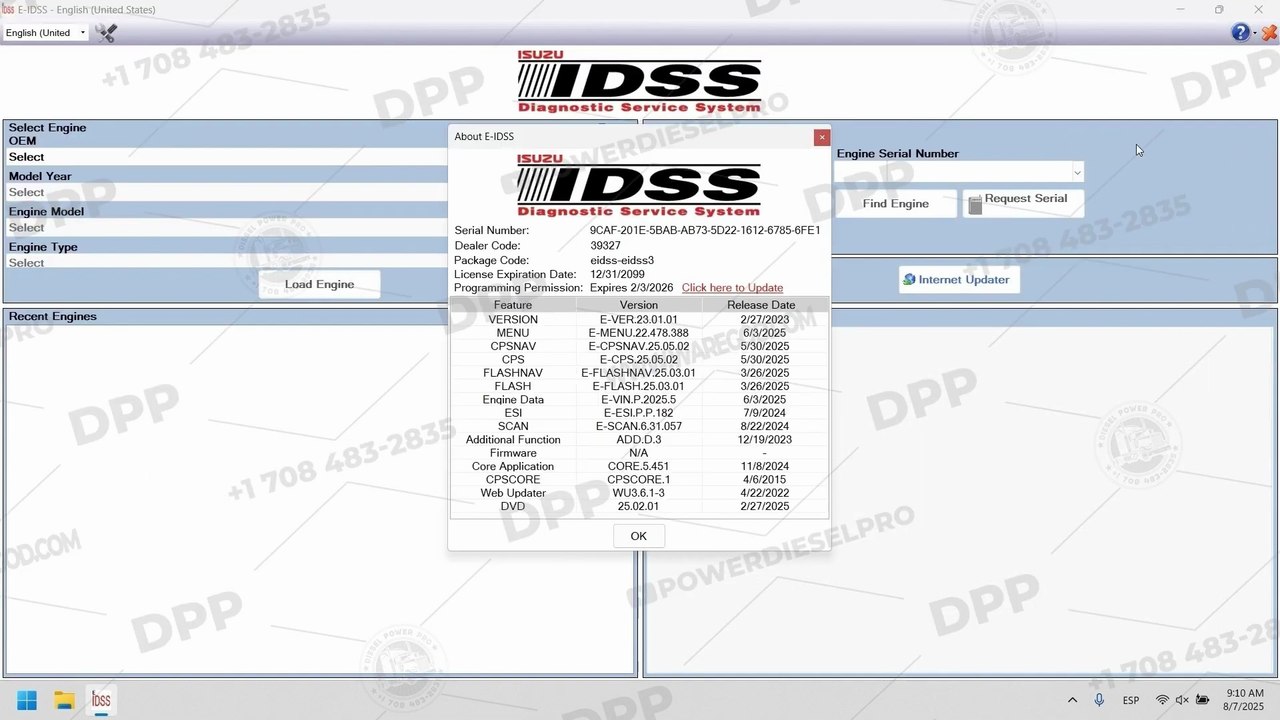The width and height of the screenshot is (1280, 720).
Task: Click the battery tray icon
Action: click(x=1203, y=700)
